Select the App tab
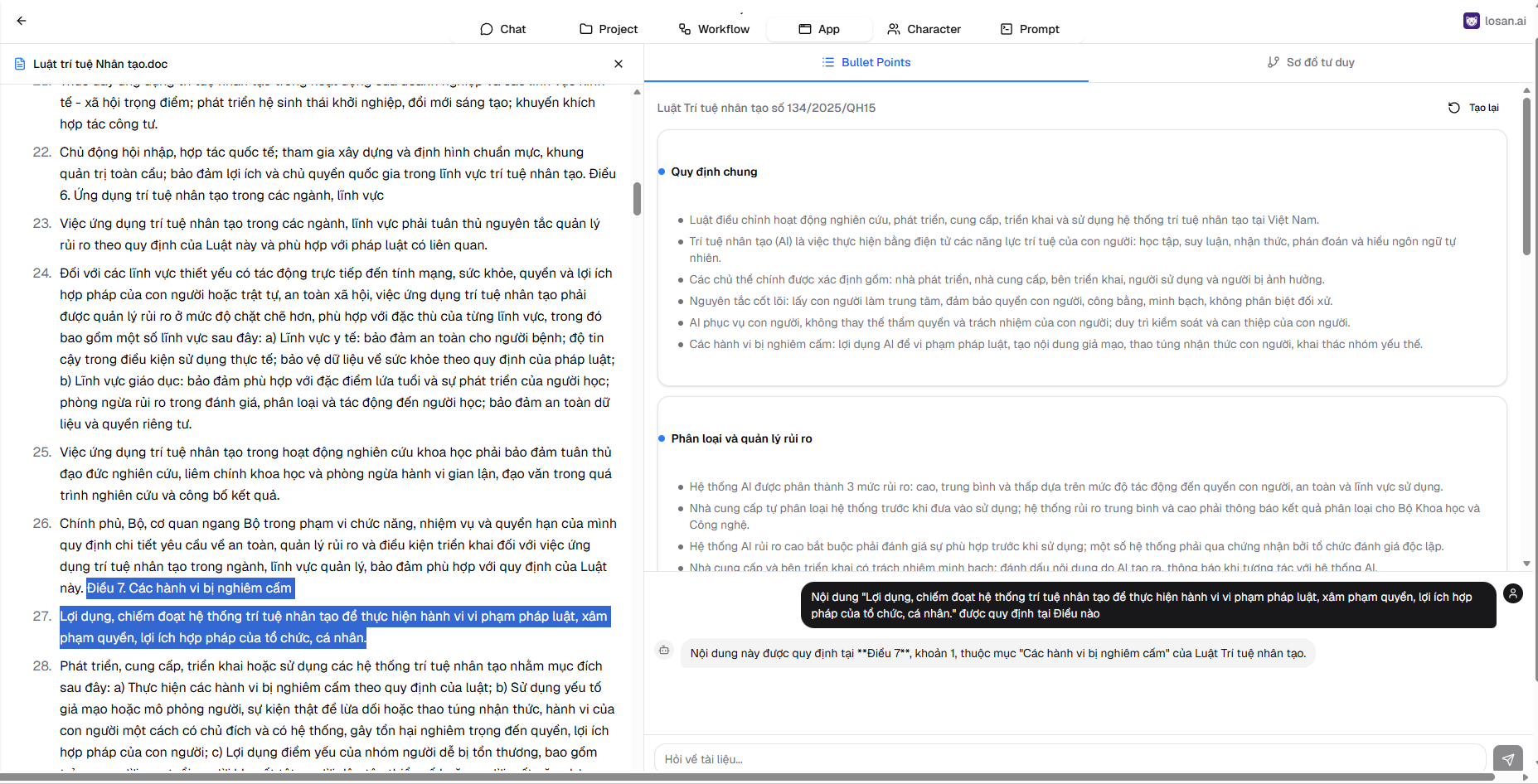 (x=819, y=29)
